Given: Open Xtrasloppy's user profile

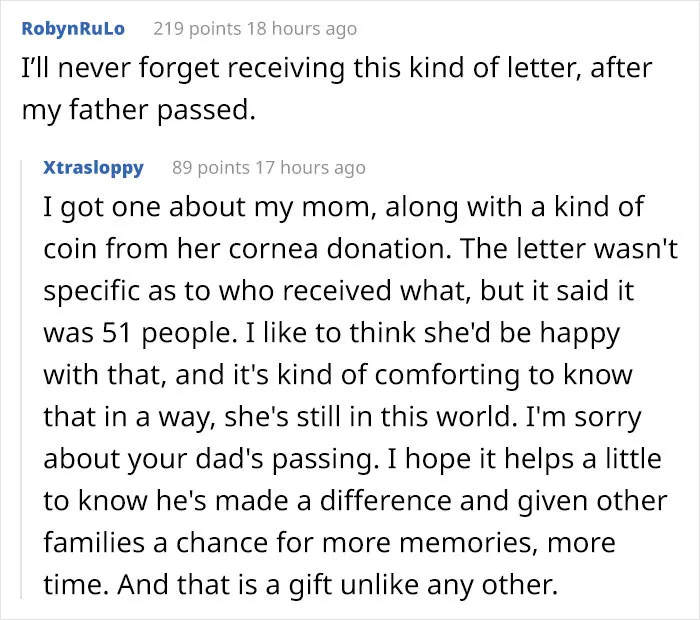Looking at the screenshot, I should (x=93, y=168).
